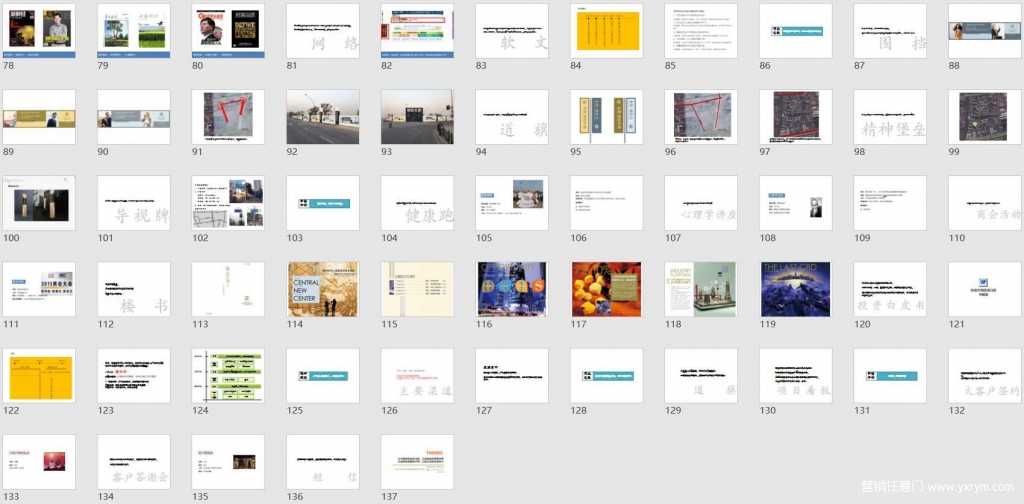The height and width of the screenshot is (504, 1024).
Task: Select yellow slide 122 thumbnail
Action: pos(39,375)
